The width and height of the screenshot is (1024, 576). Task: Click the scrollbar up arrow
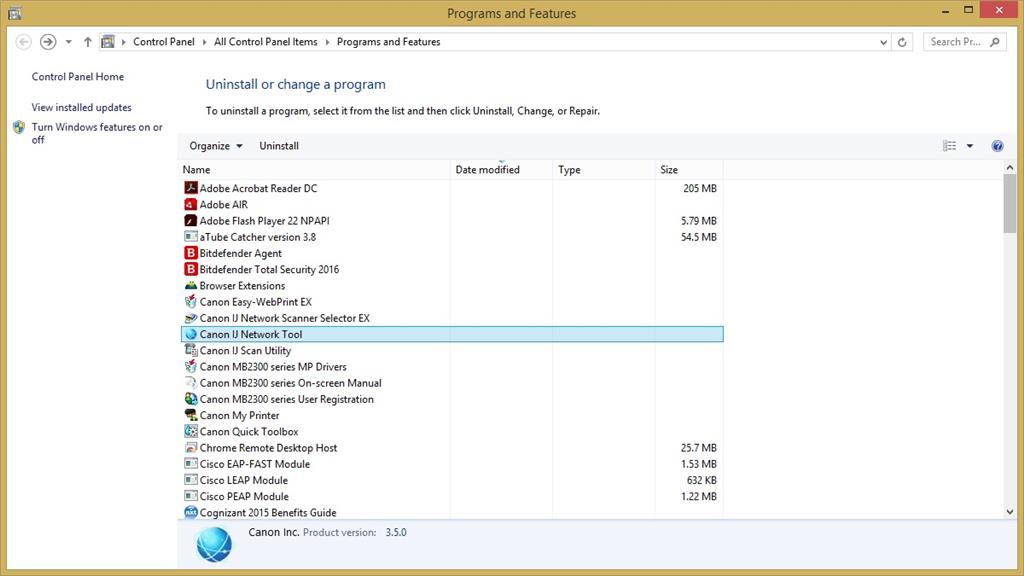click(1010, 168)
